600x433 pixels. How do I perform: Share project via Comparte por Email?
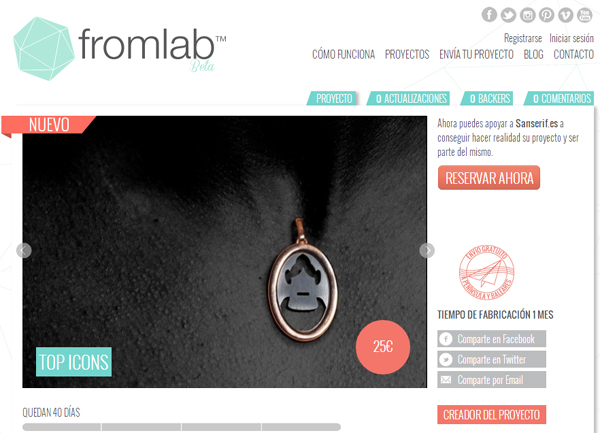(492, 380)
